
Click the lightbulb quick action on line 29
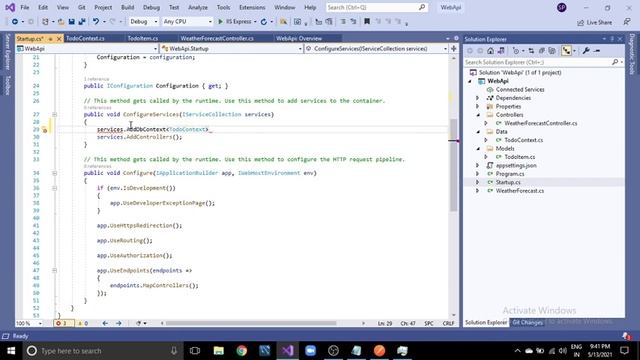coord(44,130)
